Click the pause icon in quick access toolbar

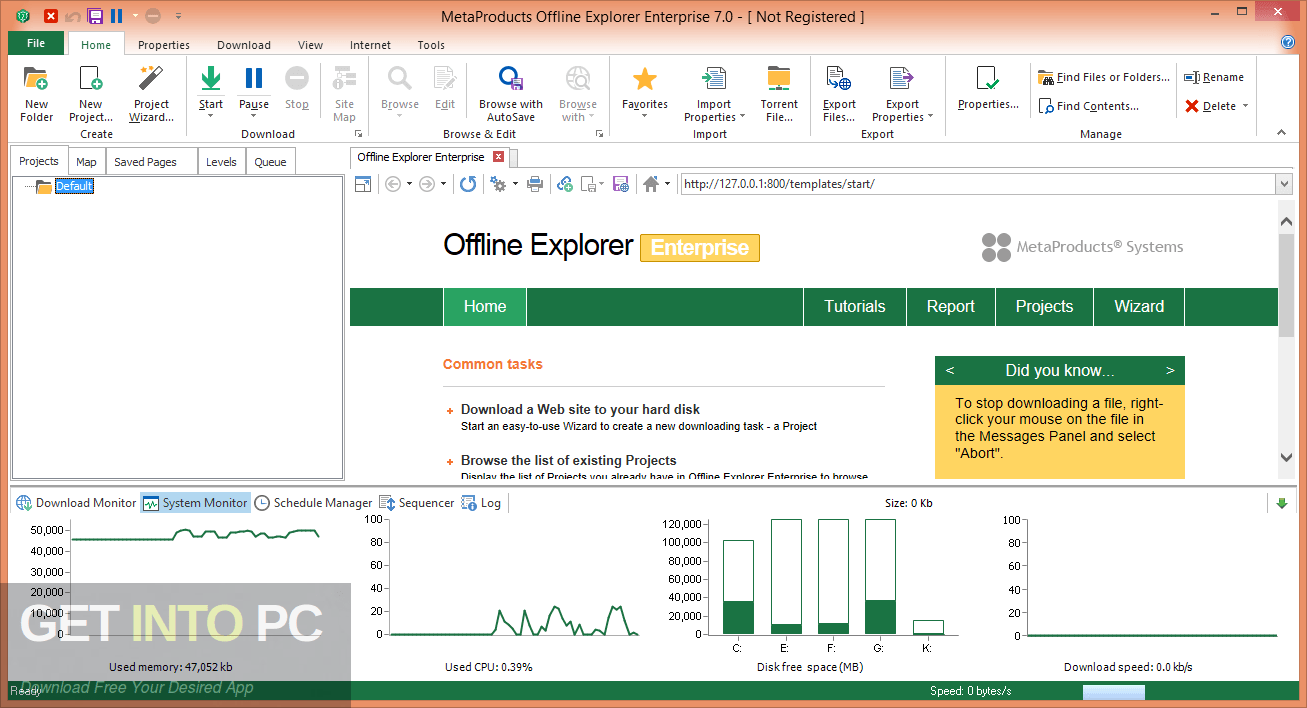(117, 16)
